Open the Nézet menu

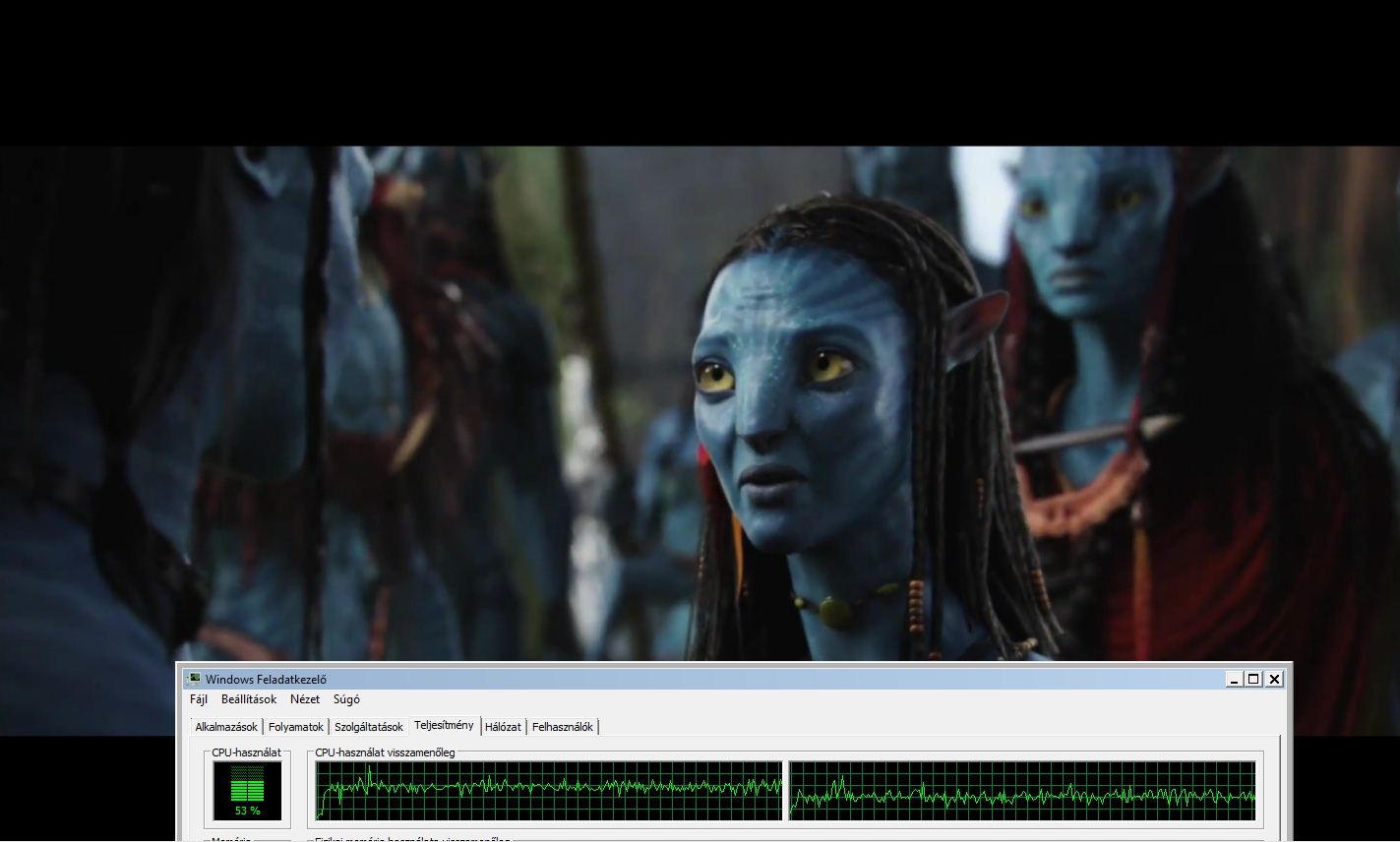[x=305, y=699]
